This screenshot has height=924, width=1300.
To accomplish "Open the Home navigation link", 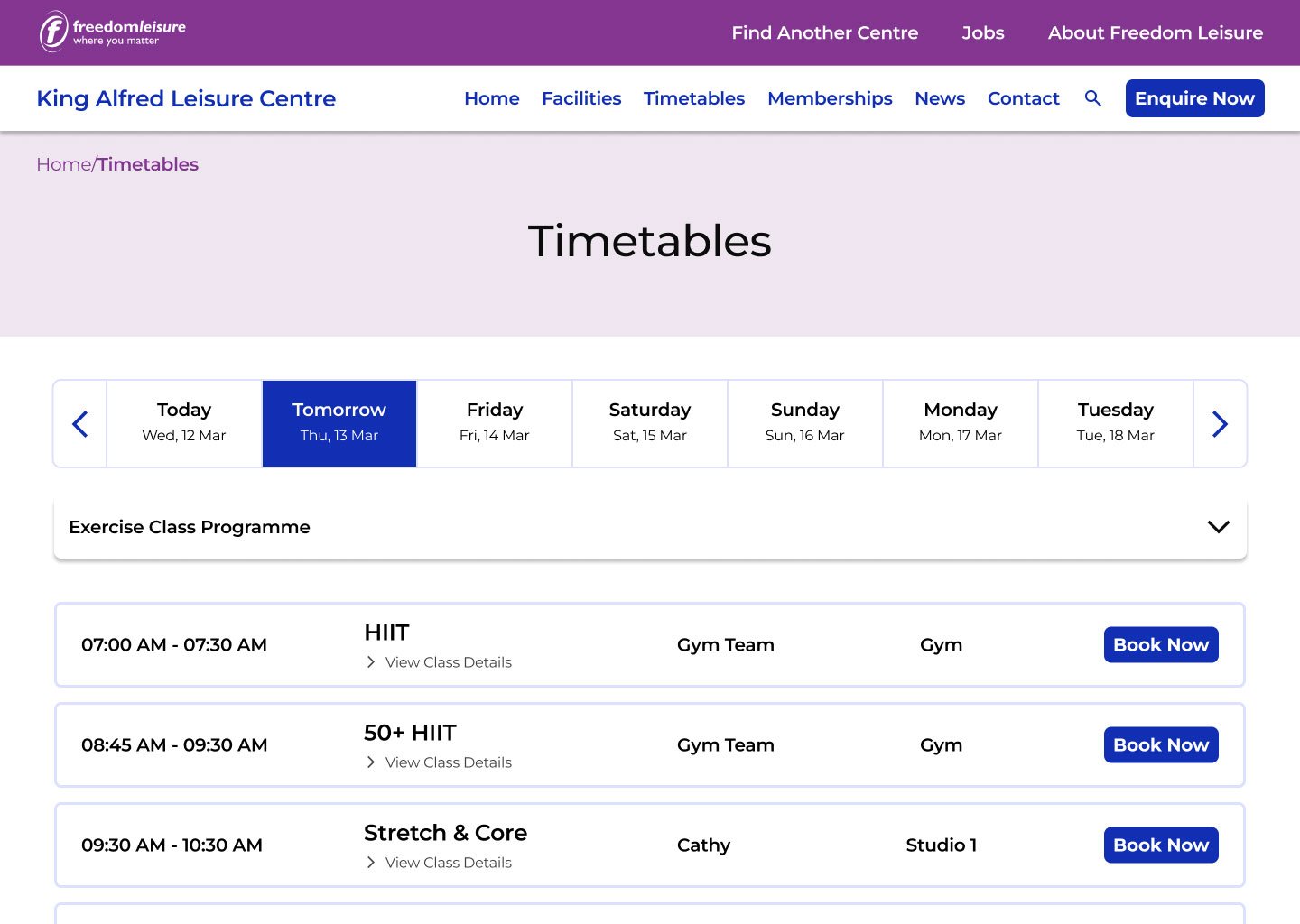I will click(492, 98).
